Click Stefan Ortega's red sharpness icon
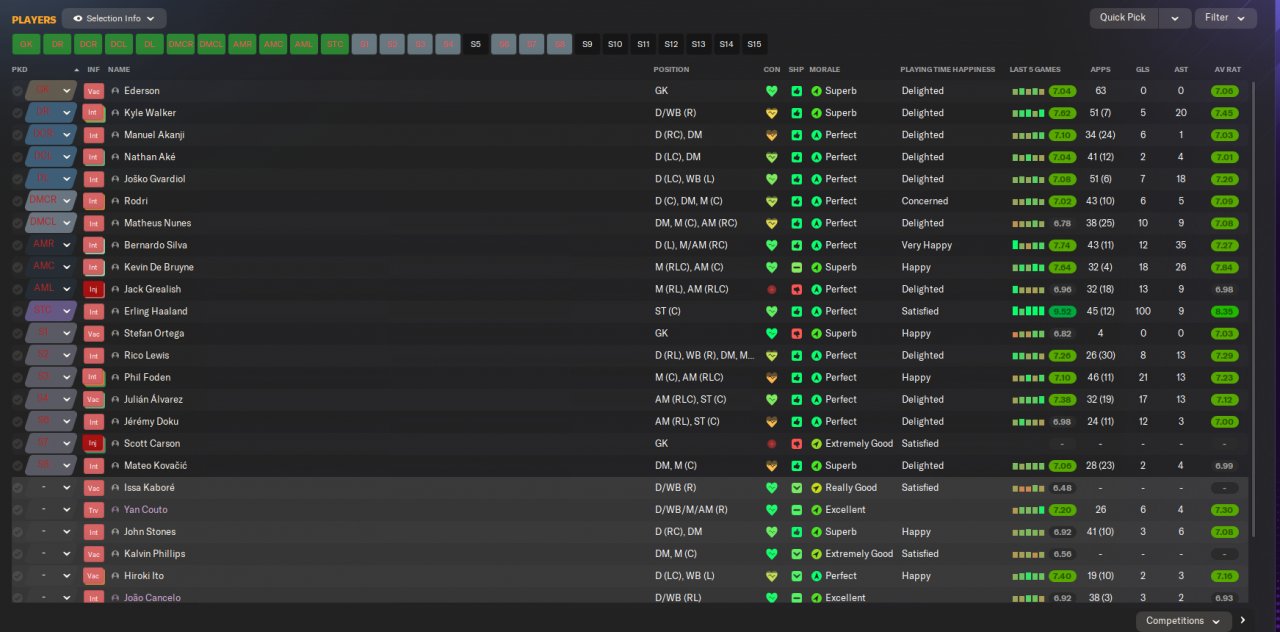Image resolution: width=1280 pixels, height=632 pixels. (796, 333)
